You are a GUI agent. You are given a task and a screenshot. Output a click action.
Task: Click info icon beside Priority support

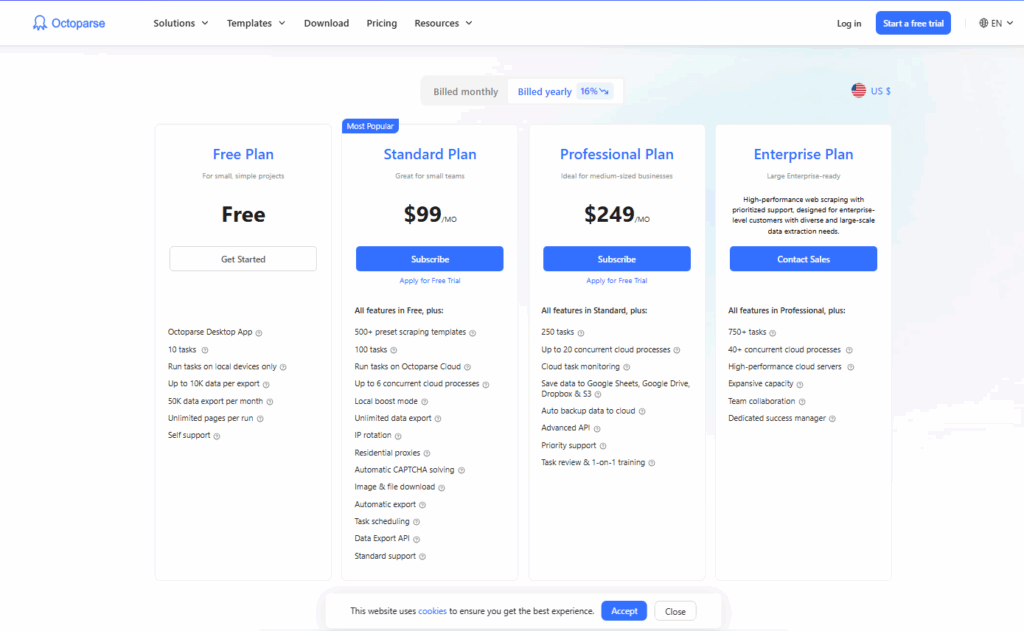pos(603,446)
